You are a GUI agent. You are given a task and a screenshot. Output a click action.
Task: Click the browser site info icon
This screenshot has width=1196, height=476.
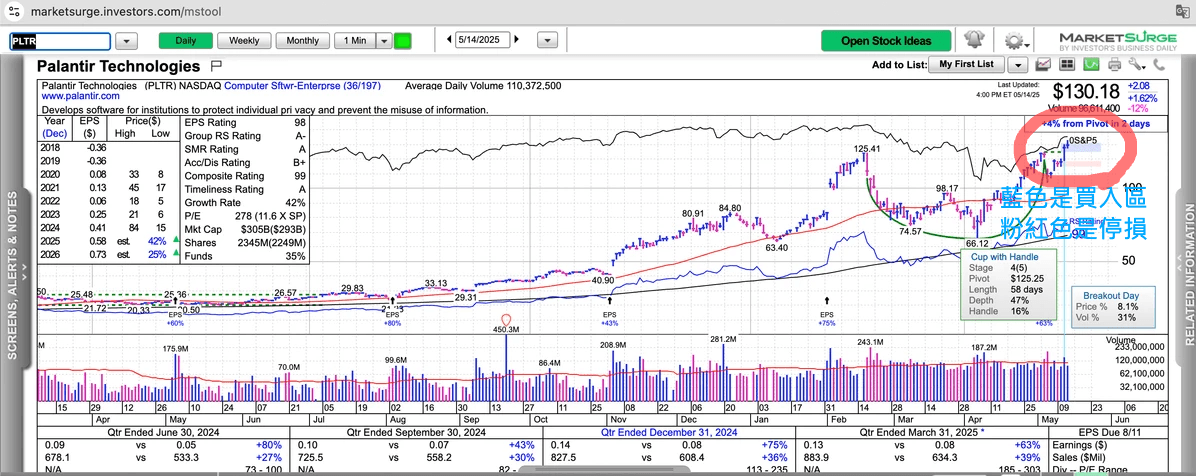[14, 12]
